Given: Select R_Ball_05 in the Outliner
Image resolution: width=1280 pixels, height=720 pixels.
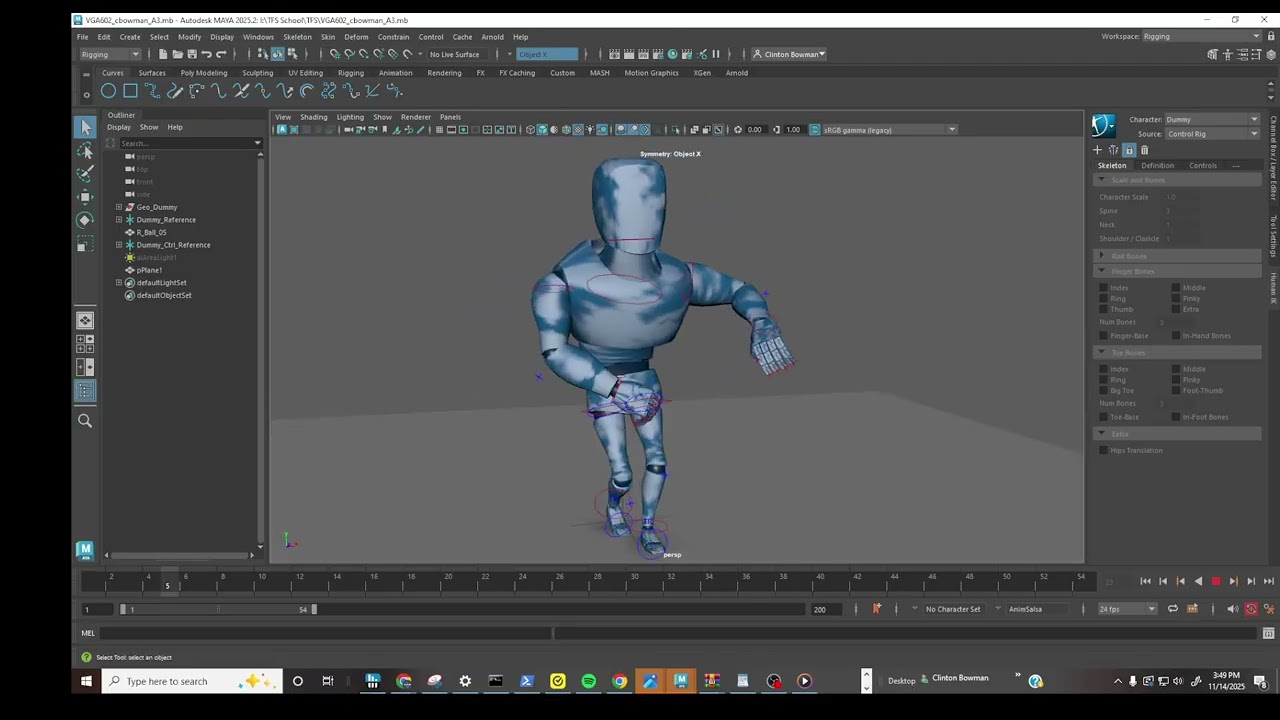Looking at the screenshot, I should [x=151, y=232].
